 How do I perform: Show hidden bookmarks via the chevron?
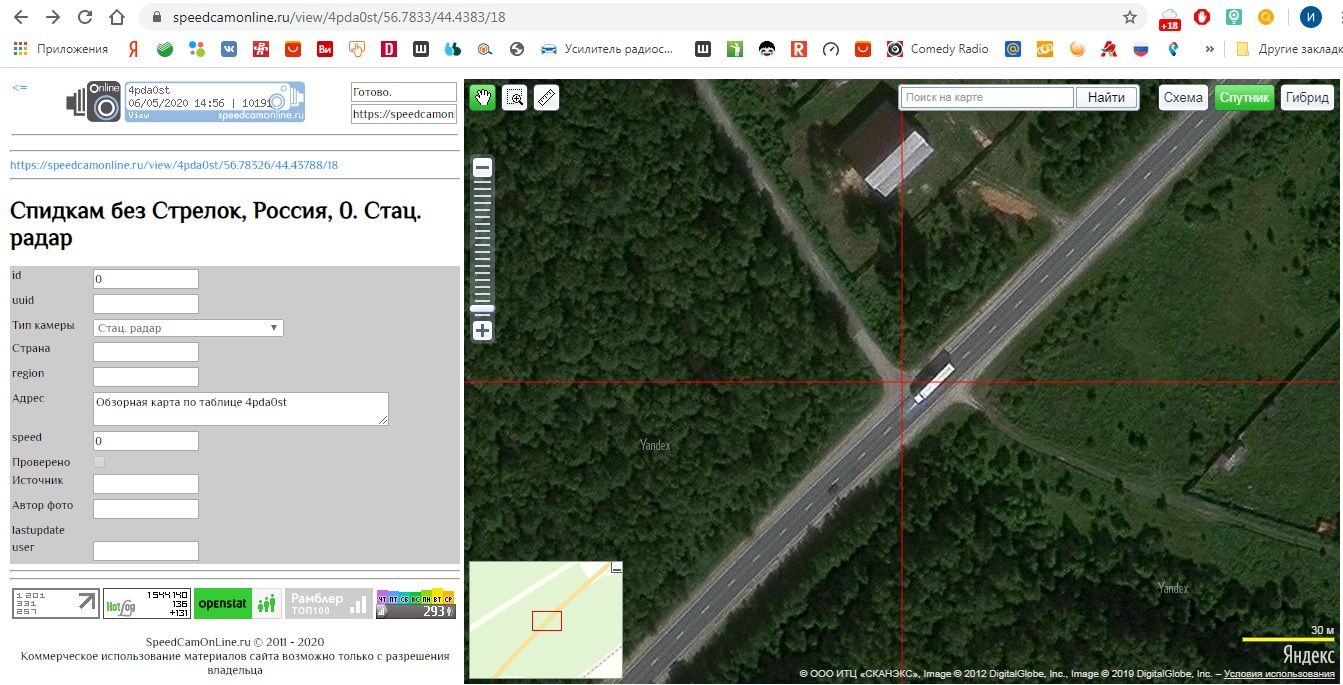[x=1209, y=48]
